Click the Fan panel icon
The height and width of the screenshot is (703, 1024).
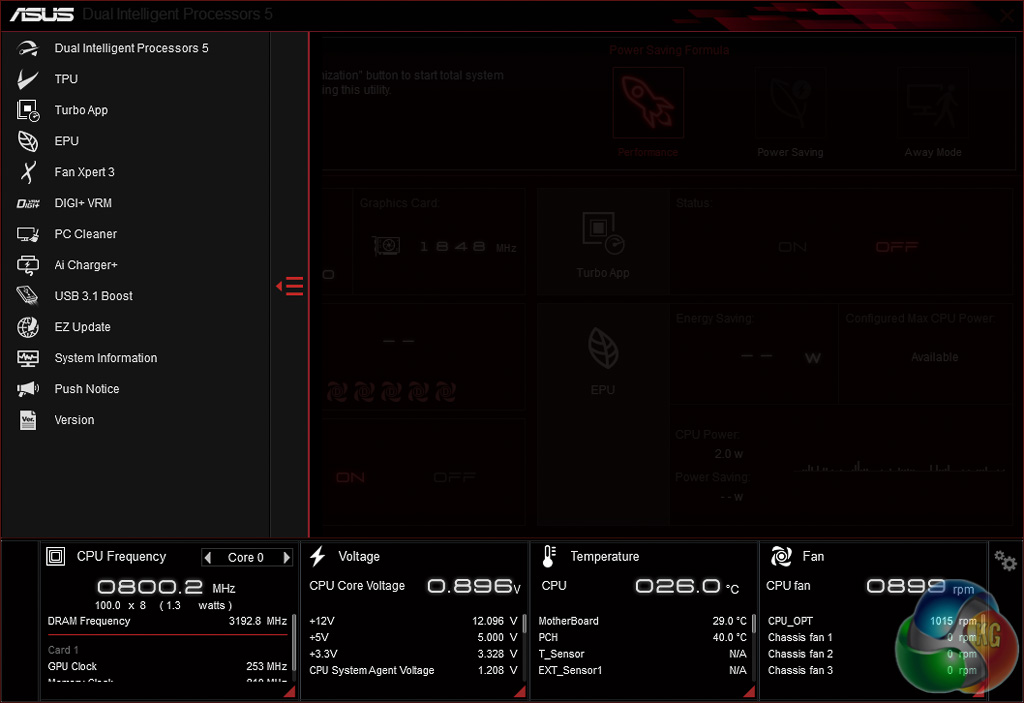(x=781, y=557)
